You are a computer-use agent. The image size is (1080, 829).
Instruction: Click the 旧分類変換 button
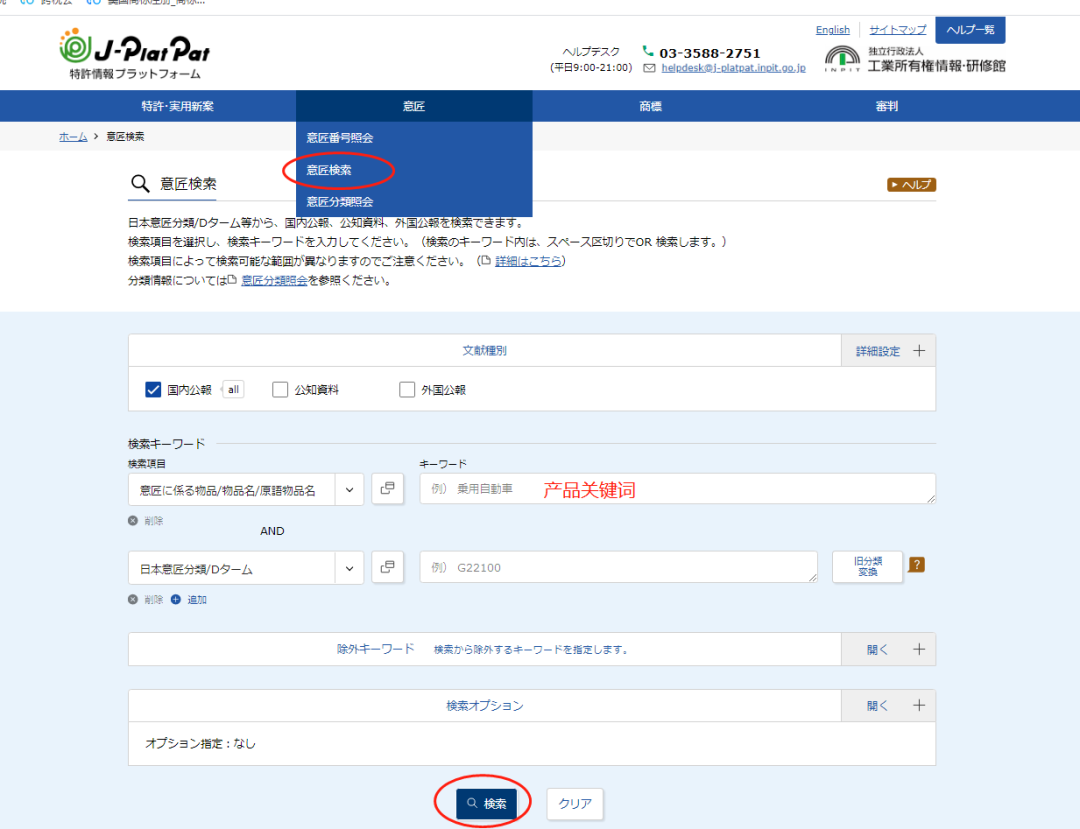pos(867,567)
